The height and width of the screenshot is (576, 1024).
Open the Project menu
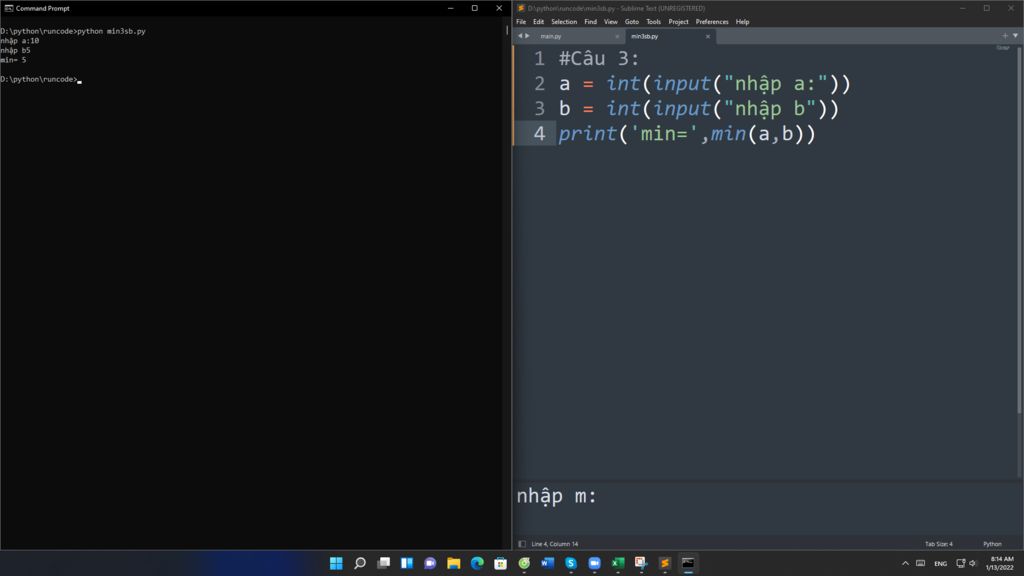(678, 22)
